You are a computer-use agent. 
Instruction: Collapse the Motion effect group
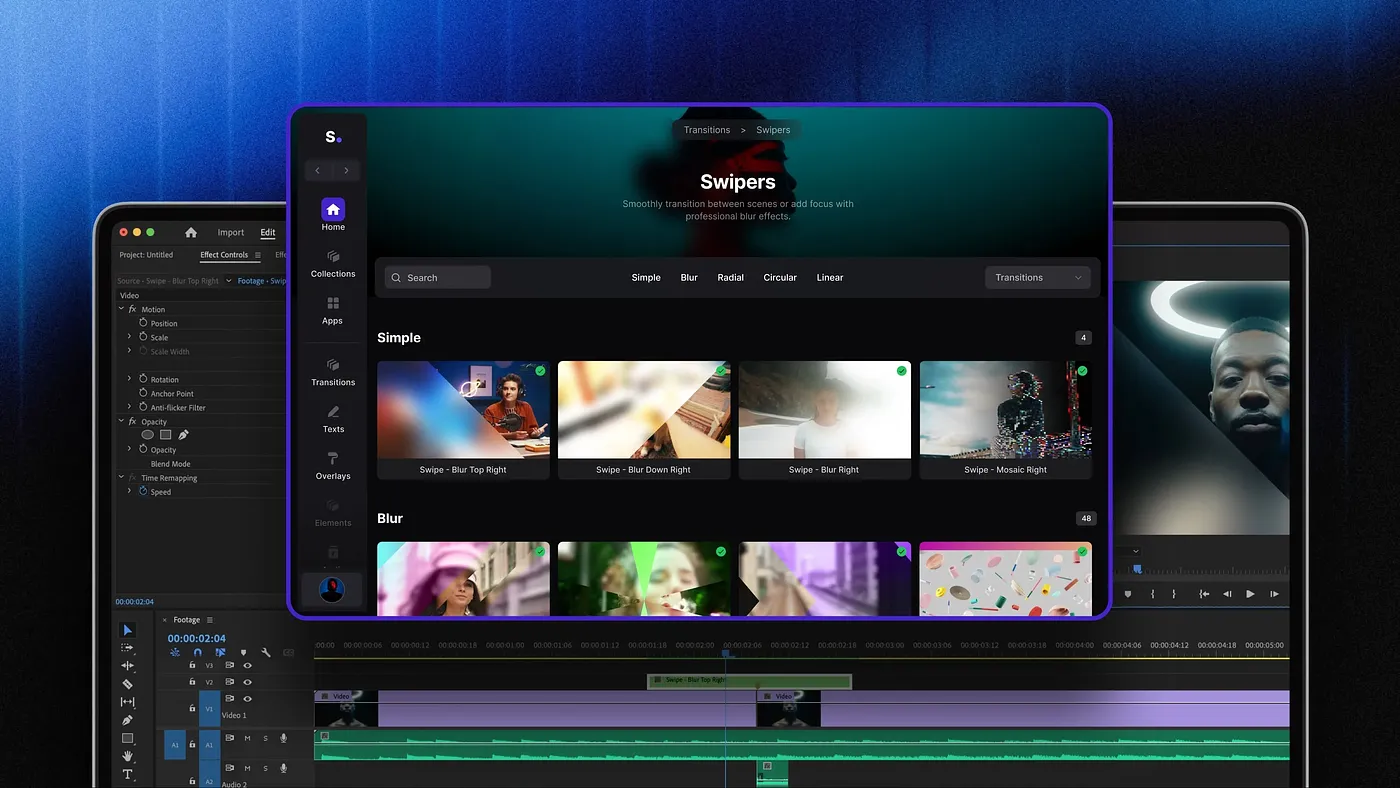(x=121, y=309)
